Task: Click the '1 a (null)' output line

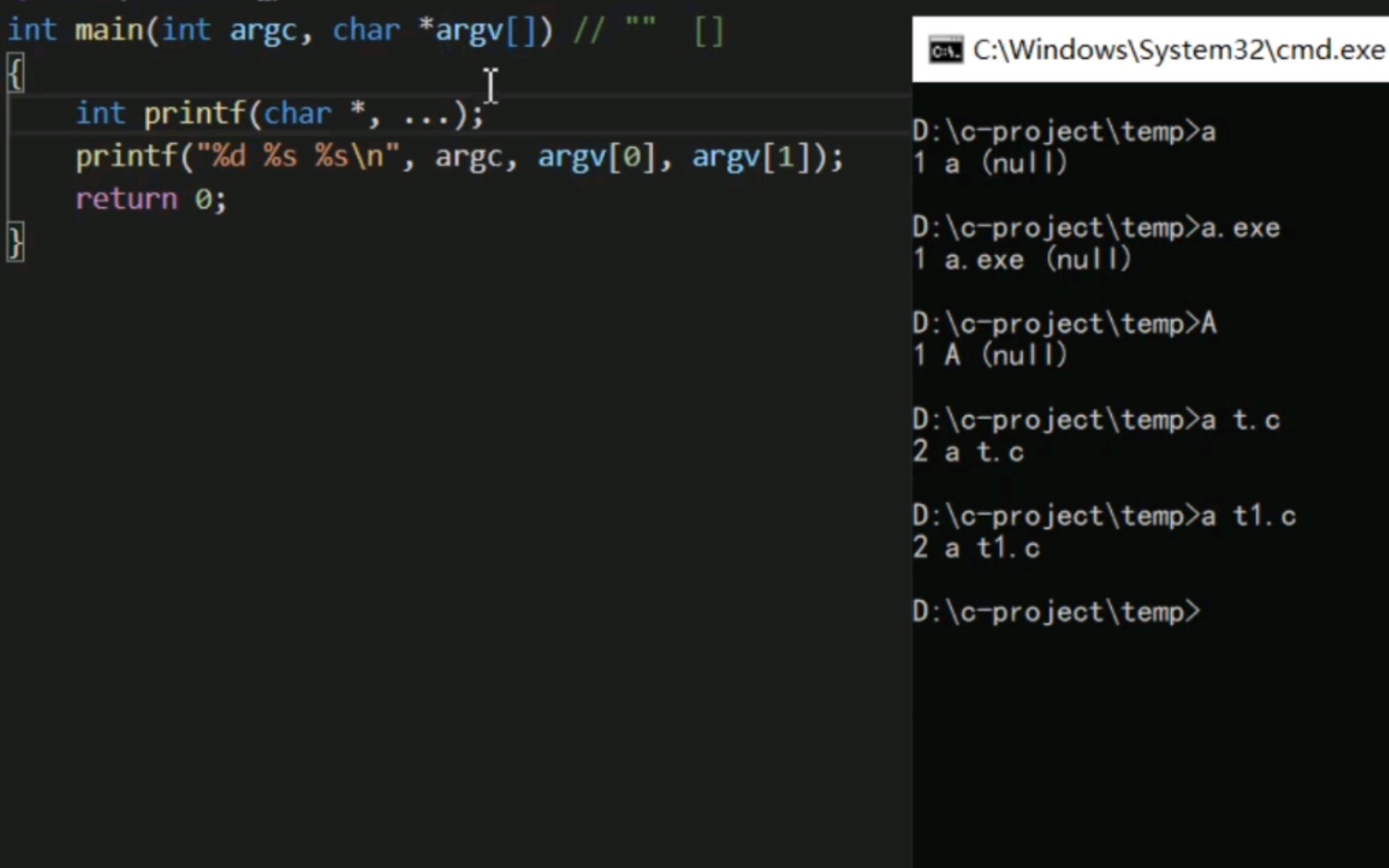Action: (x=990, y=163)
